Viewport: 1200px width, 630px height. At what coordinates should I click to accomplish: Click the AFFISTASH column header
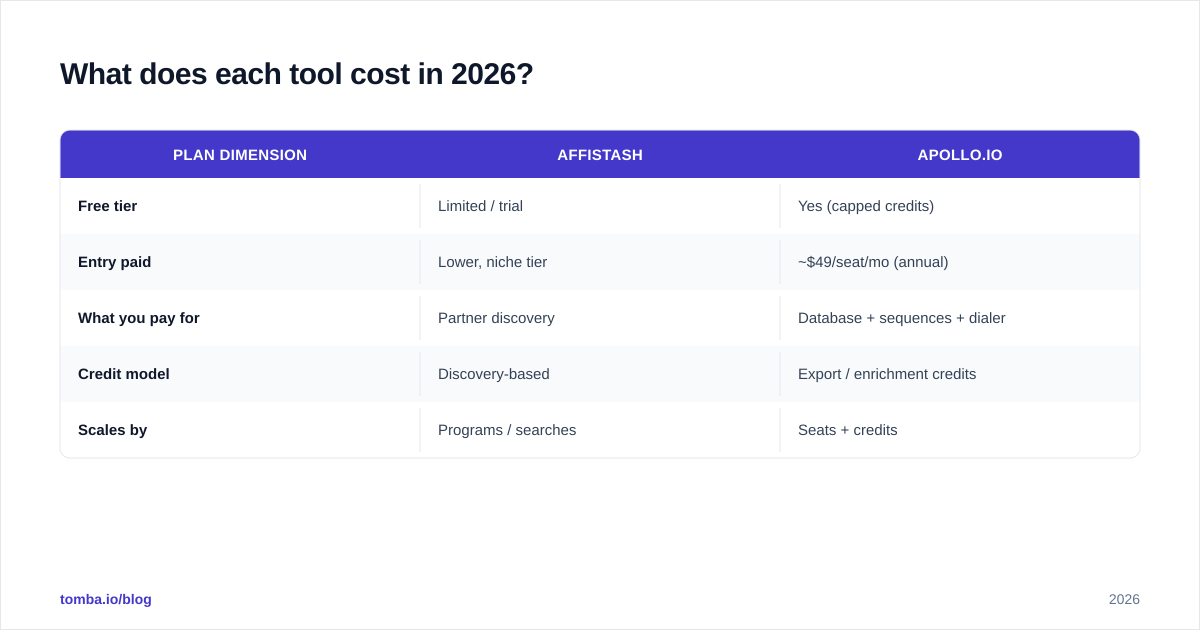[x=600, y=155]
